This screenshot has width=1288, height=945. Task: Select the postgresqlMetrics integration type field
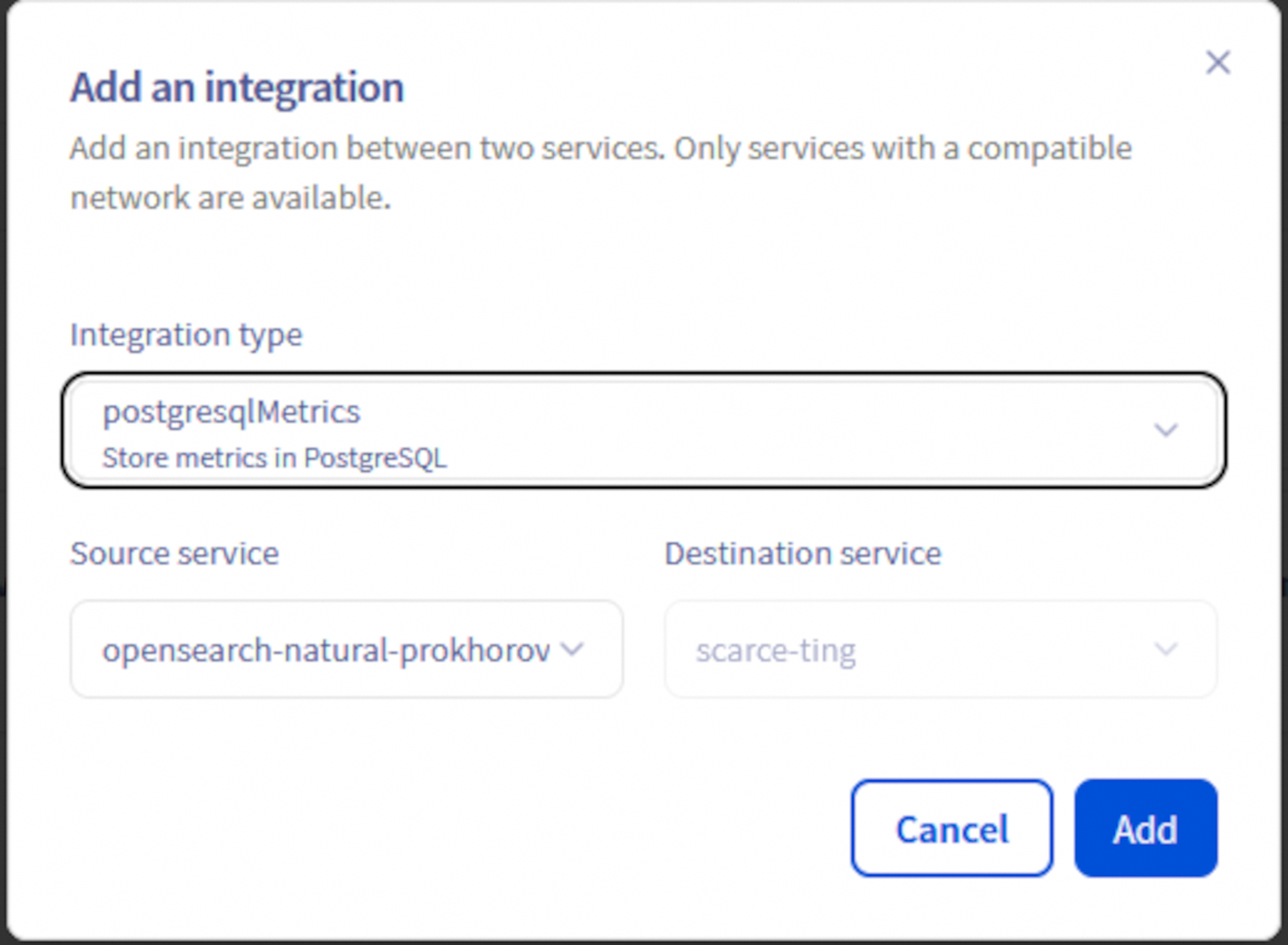644,430
